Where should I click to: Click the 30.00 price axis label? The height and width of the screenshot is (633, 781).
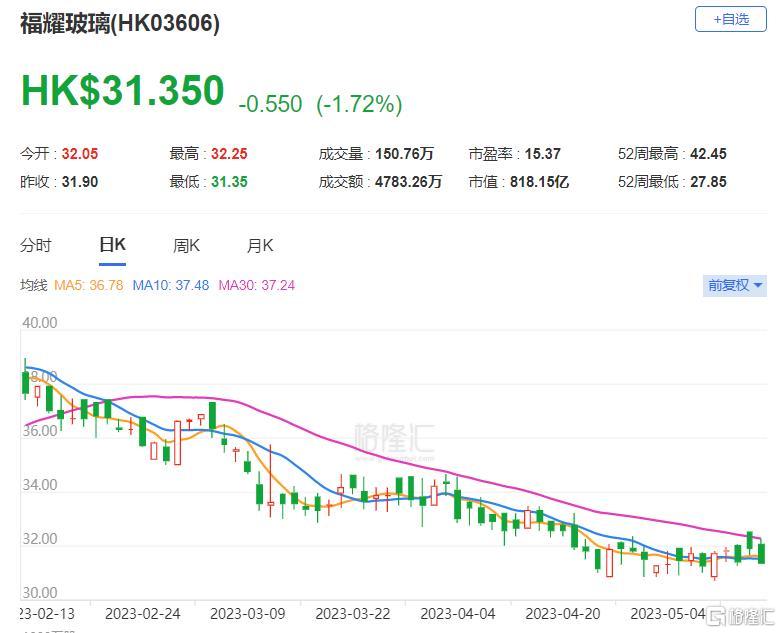click(40, 593)
